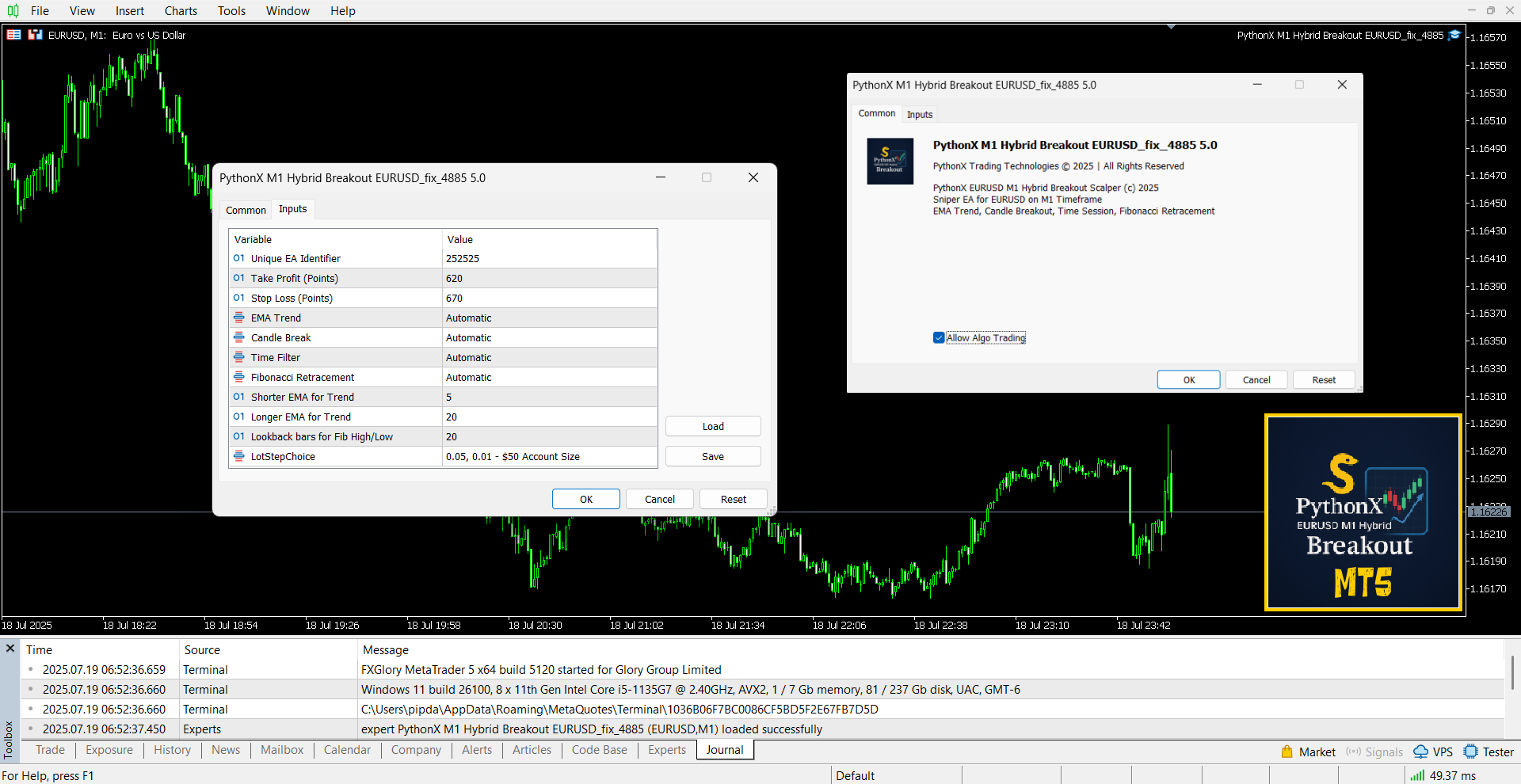The image size is (1521, 784).
Task: Click the current price label 1.16226
Action: [1489, 512]
